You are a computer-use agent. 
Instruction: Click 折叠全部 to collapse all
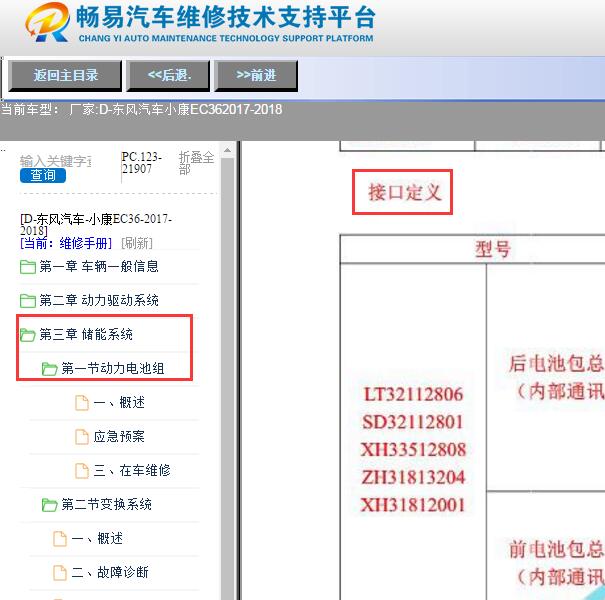(x=196, y=163)
